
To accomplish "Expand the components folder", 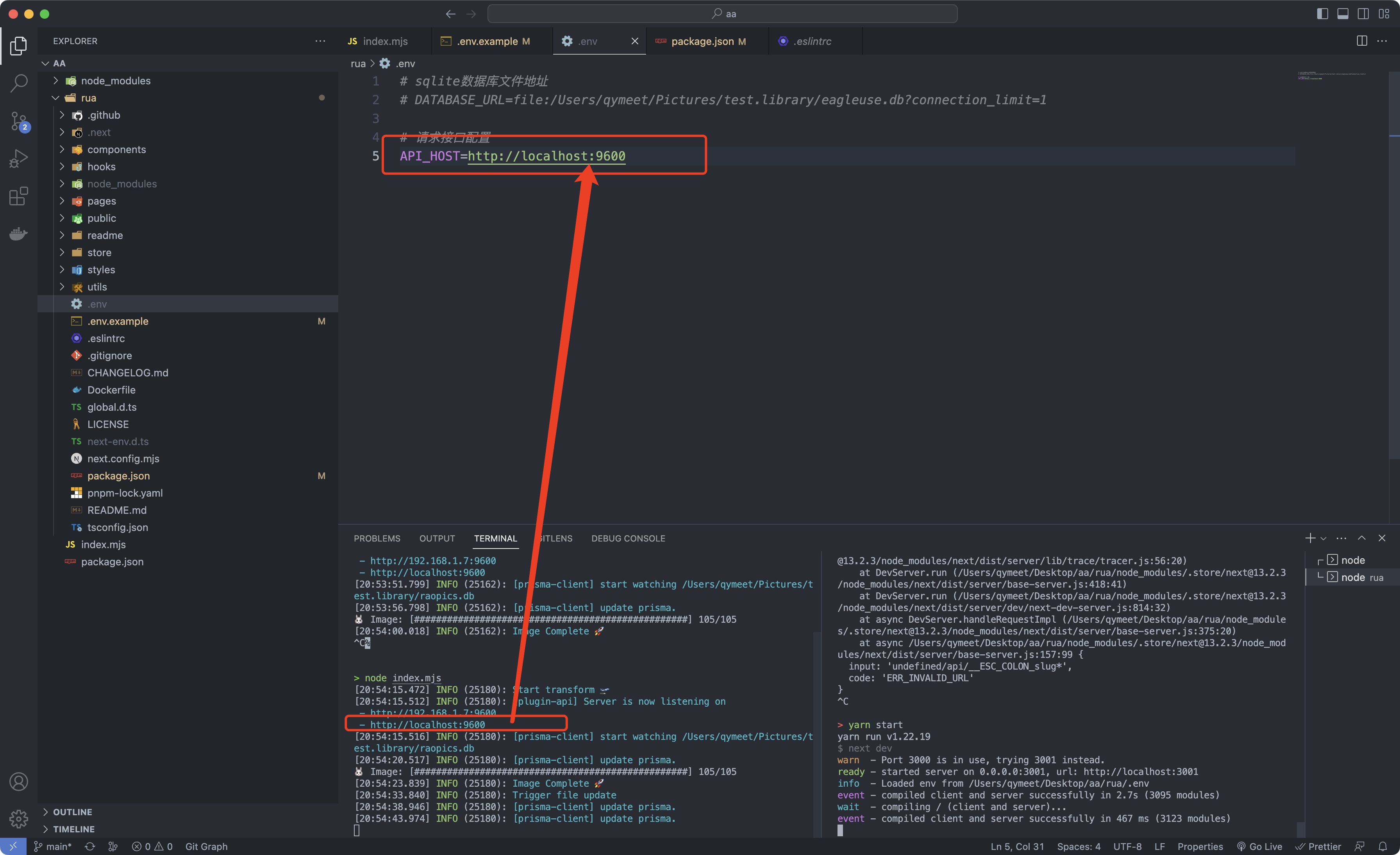I will tap(116, 149).
